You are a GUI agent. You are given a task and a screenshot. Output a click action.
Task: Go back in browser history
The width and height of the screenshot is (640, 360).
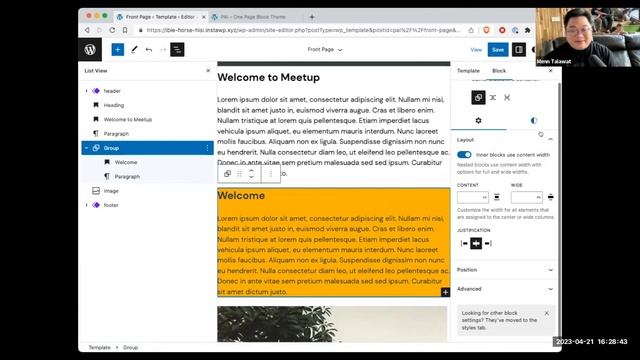(87, 30)
